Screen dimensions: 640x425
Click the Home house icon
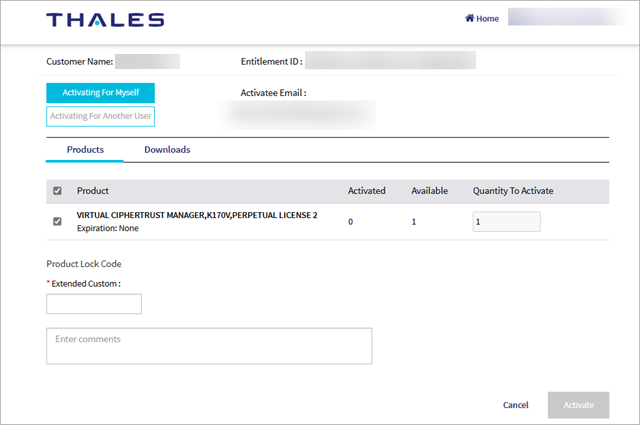coord(470,18)
